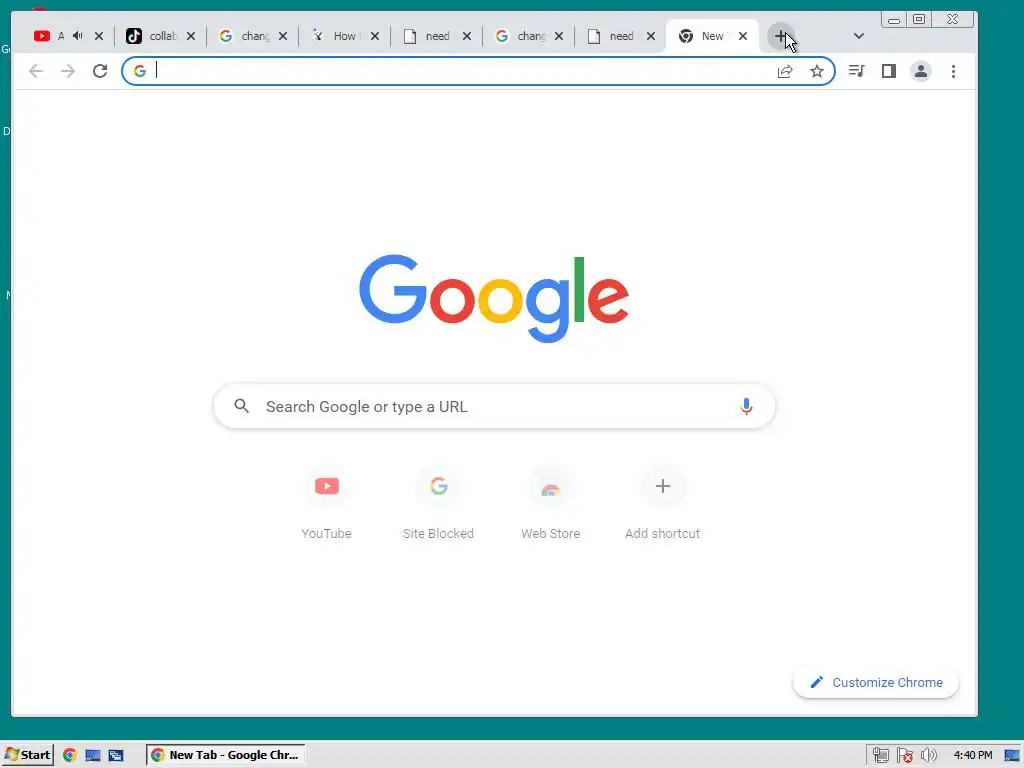Image resolution: width=1024 pixels, height=768 pixels.
Task: Open the profile avatar menu
Action: (x=921, y=71)
